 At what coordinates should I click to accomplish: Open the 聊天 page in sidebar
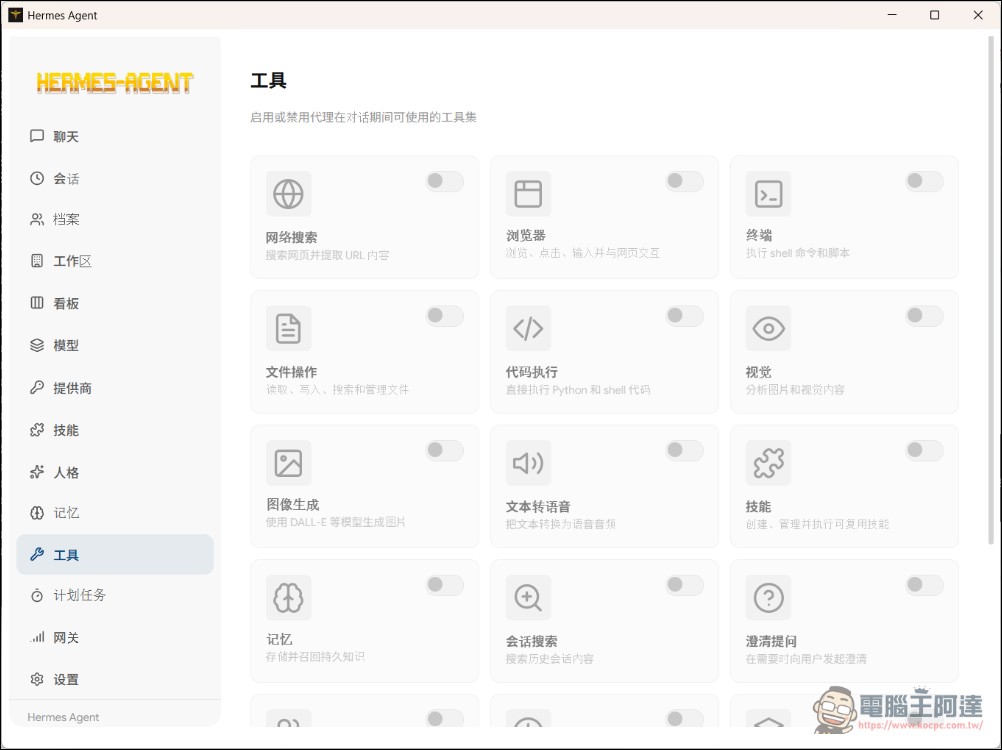pyautogui.click(x=115, y=136)
